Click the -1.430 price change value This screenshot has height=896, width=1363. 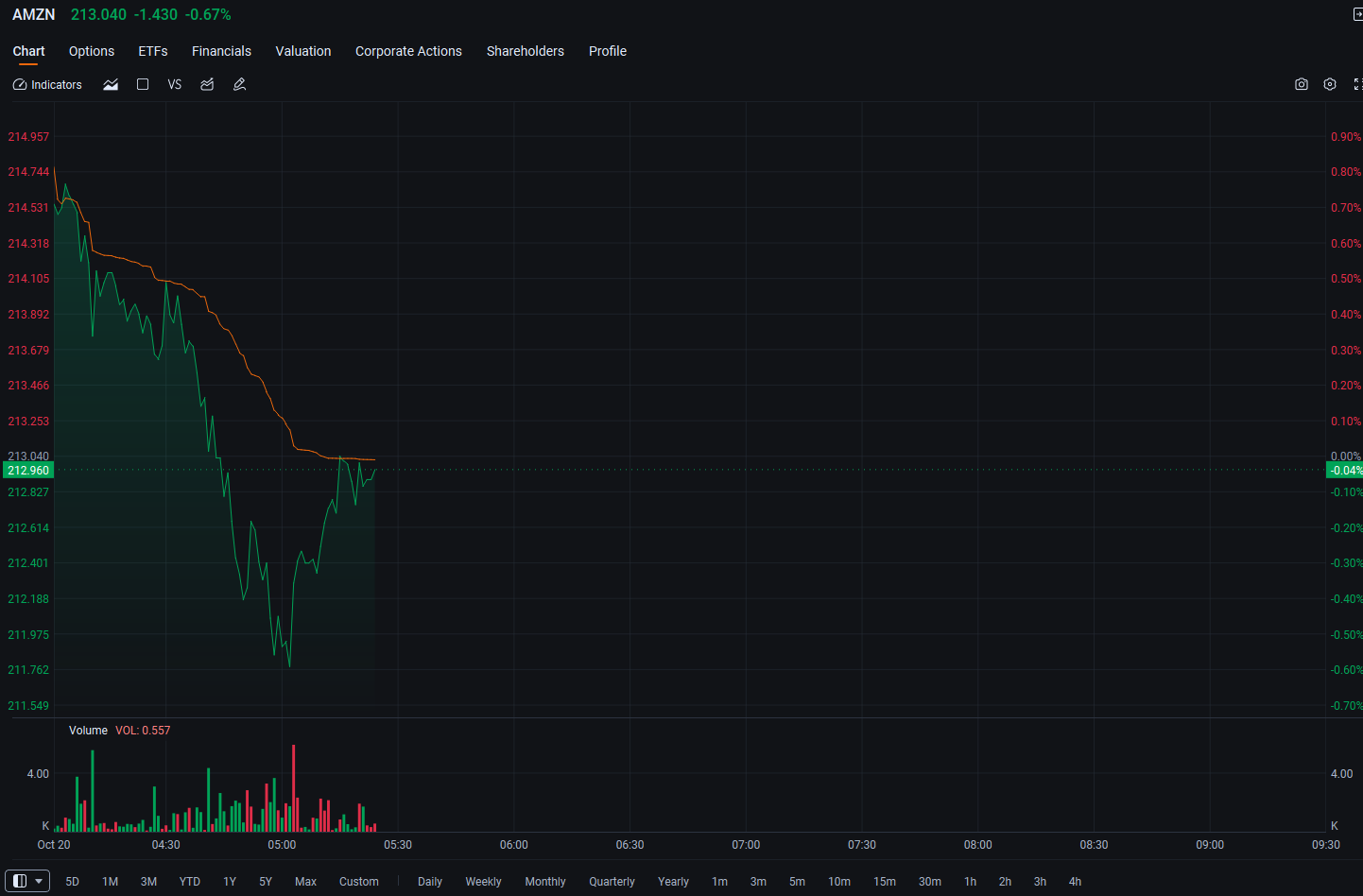coord(156,15)
